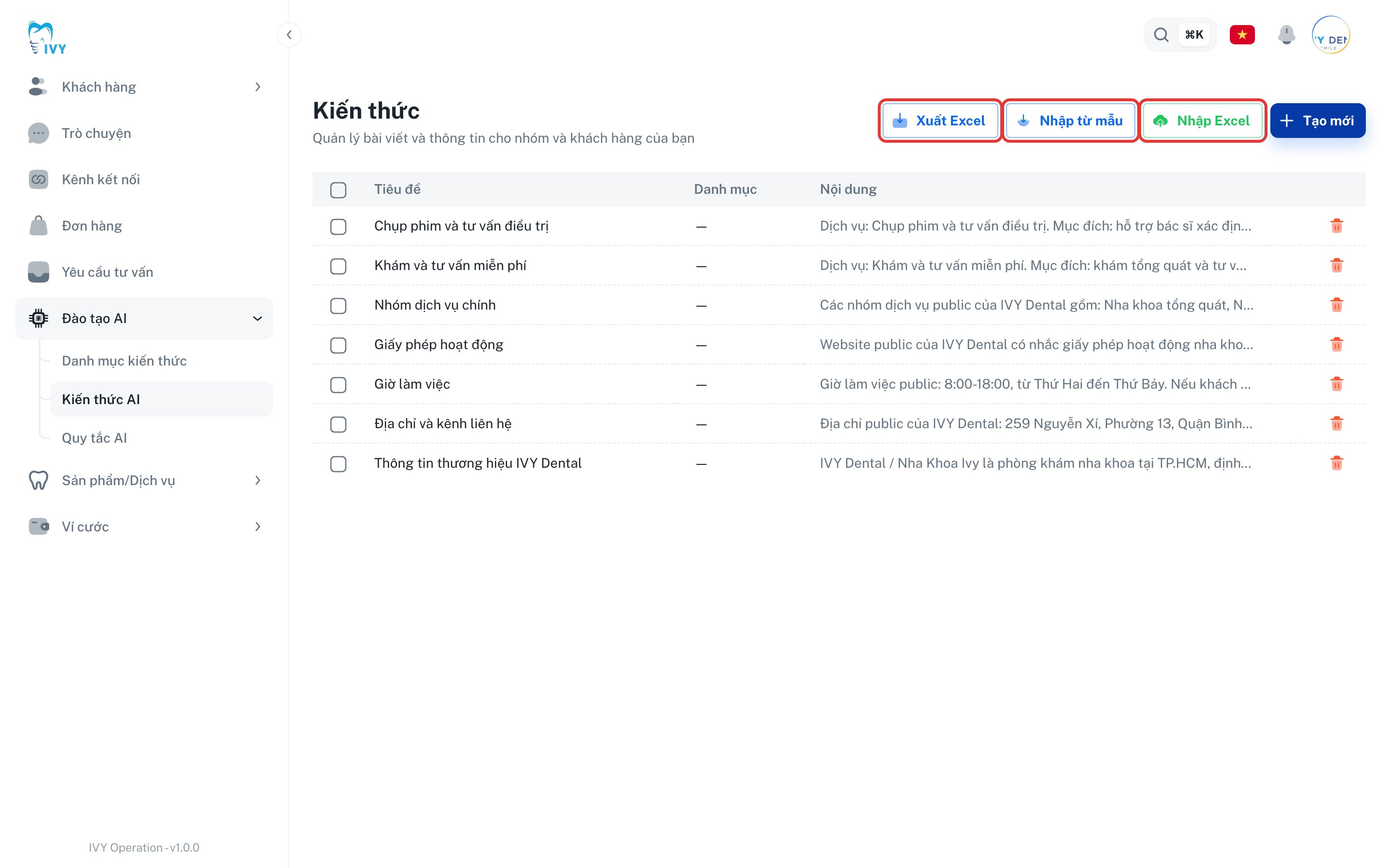Delete the Thông tin thương hiệu IVY Dental row
Screen dimensions: 1389x868
pyautogui.click(x=1336, y=463)
